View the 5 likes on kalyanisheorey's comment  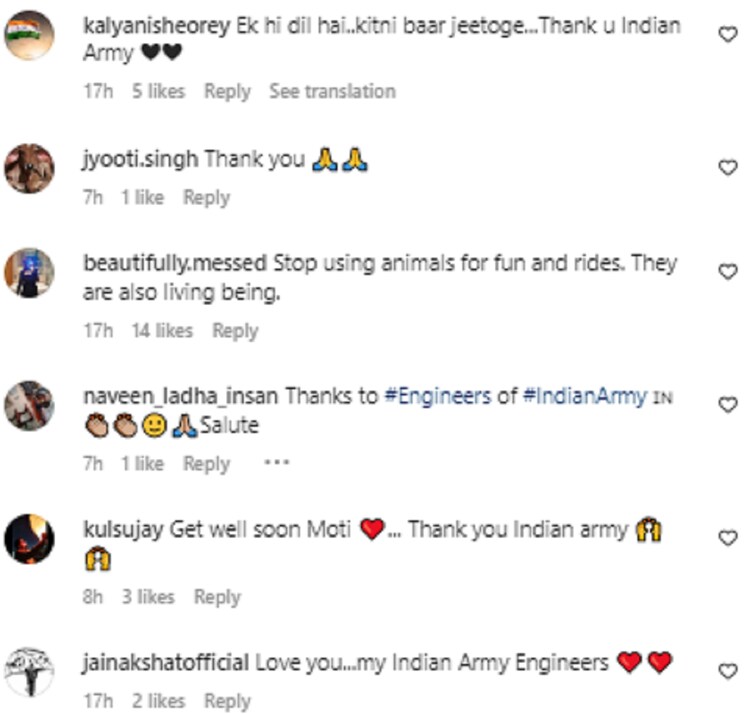tap(158, 91)
